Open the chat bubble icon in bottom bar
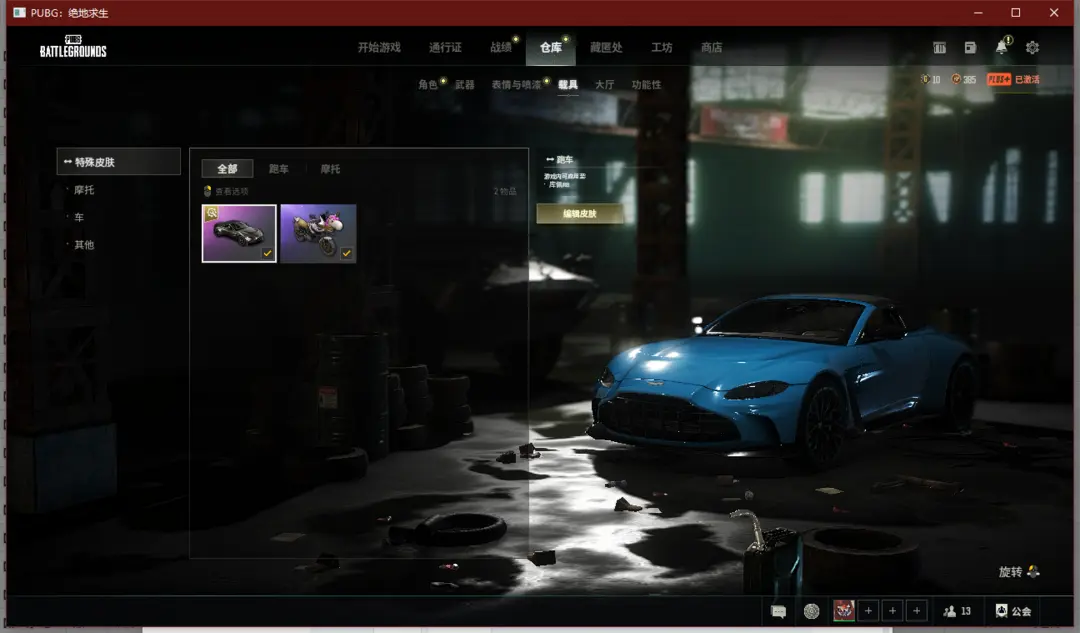Screen dimensions: 1080x633 778,611
